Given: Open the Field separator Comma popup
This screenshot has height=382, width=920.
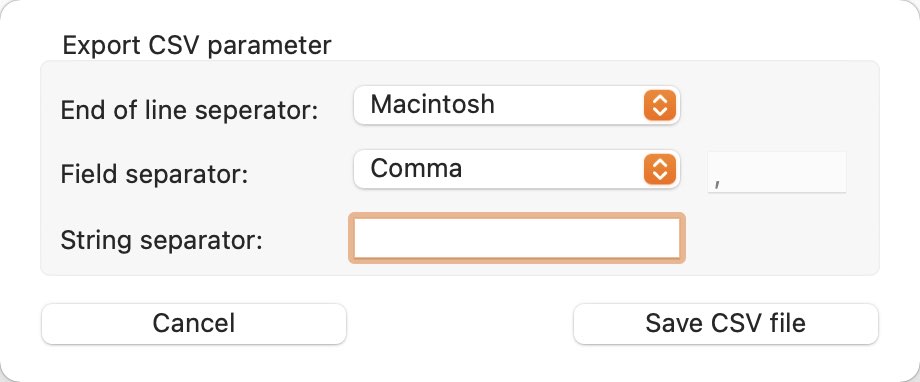Looking at the screenshot, I should tap(516, 170).
